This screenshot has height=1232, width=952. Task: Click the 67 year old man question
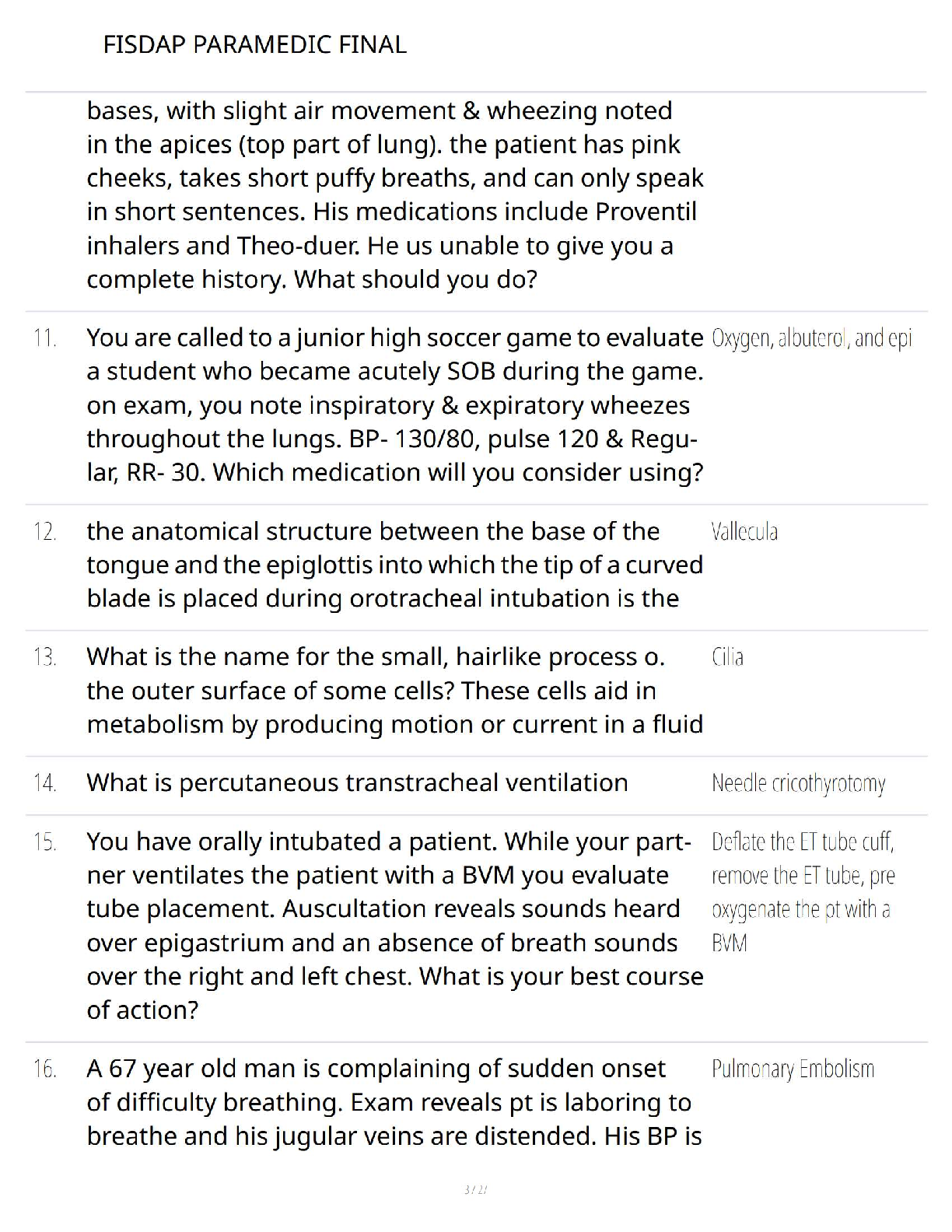pyautogui.click(x=394, y=1102)
